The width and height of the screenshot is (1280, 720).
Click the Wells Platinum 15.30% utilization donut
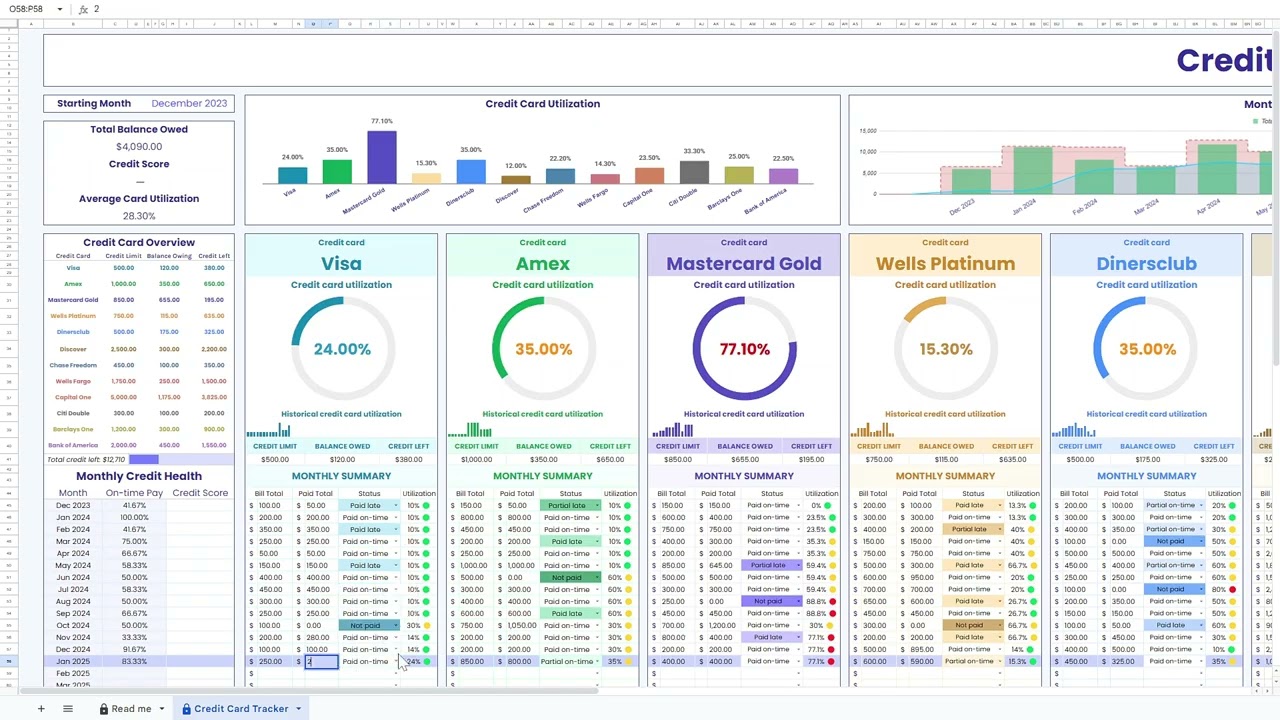[x=945, y=349]
